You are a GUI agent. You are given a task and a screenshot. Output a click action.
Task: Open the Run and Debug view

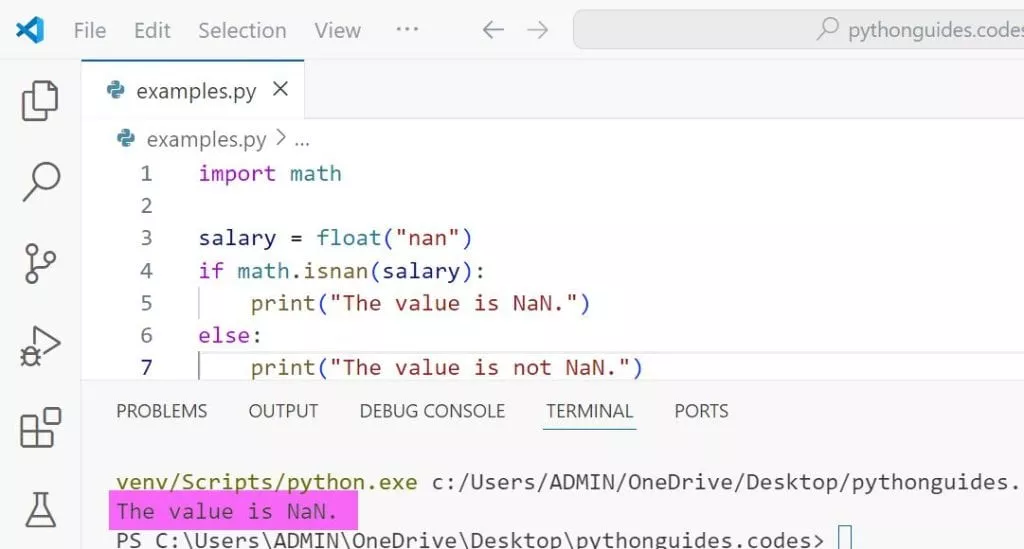click(41, 347)
